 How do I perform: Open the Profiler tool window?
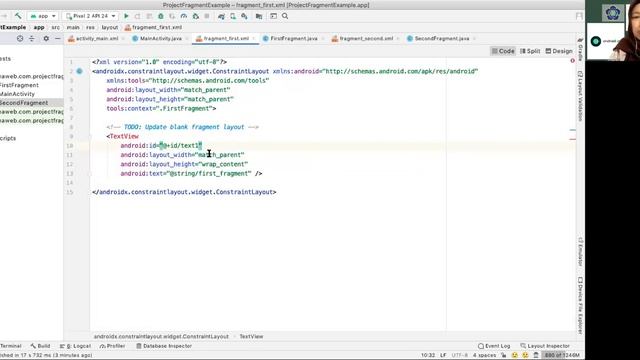click(x=112, y=346)
